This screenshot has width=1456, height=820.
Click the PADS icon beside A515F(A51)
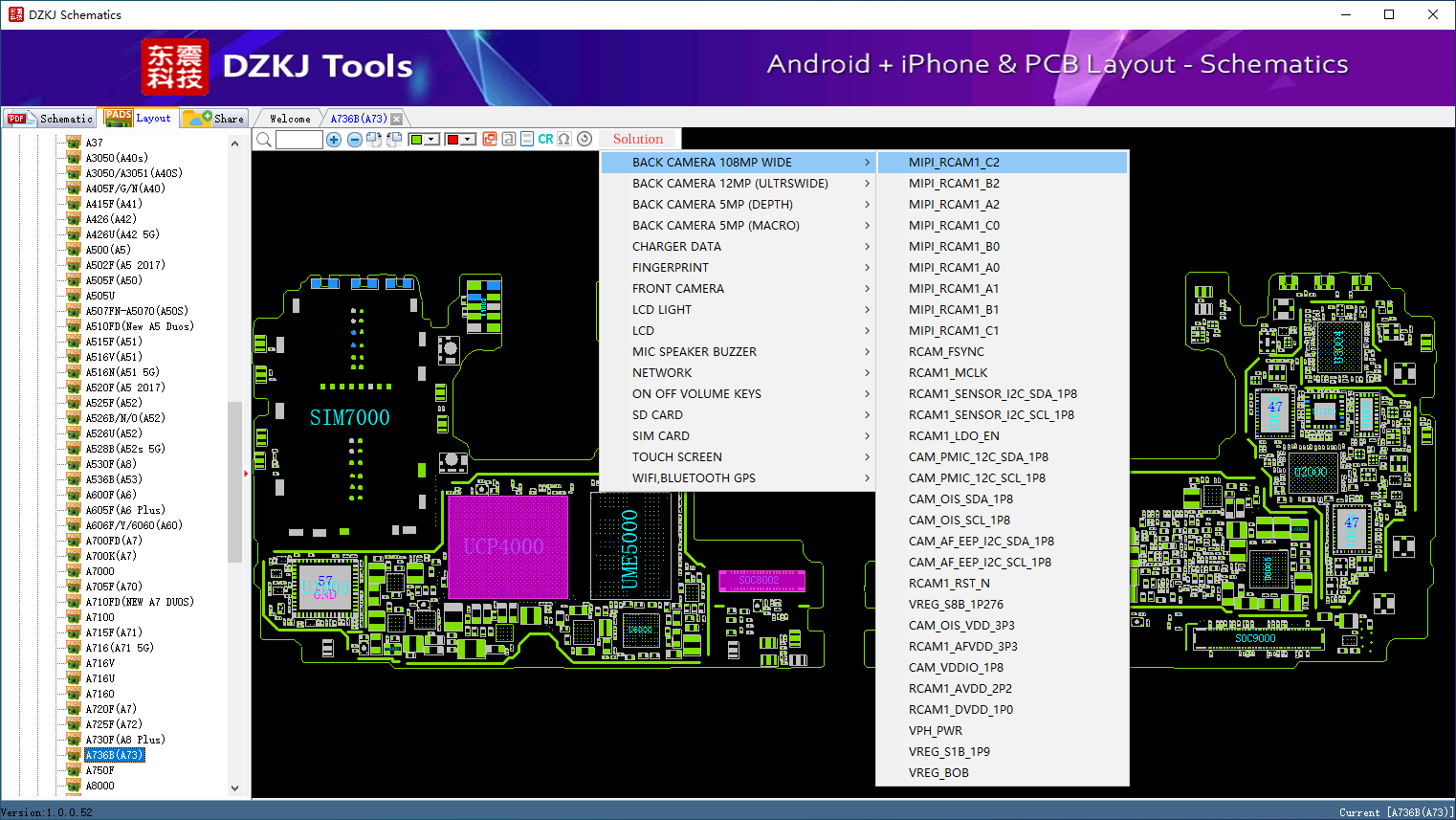pos(74,342)
